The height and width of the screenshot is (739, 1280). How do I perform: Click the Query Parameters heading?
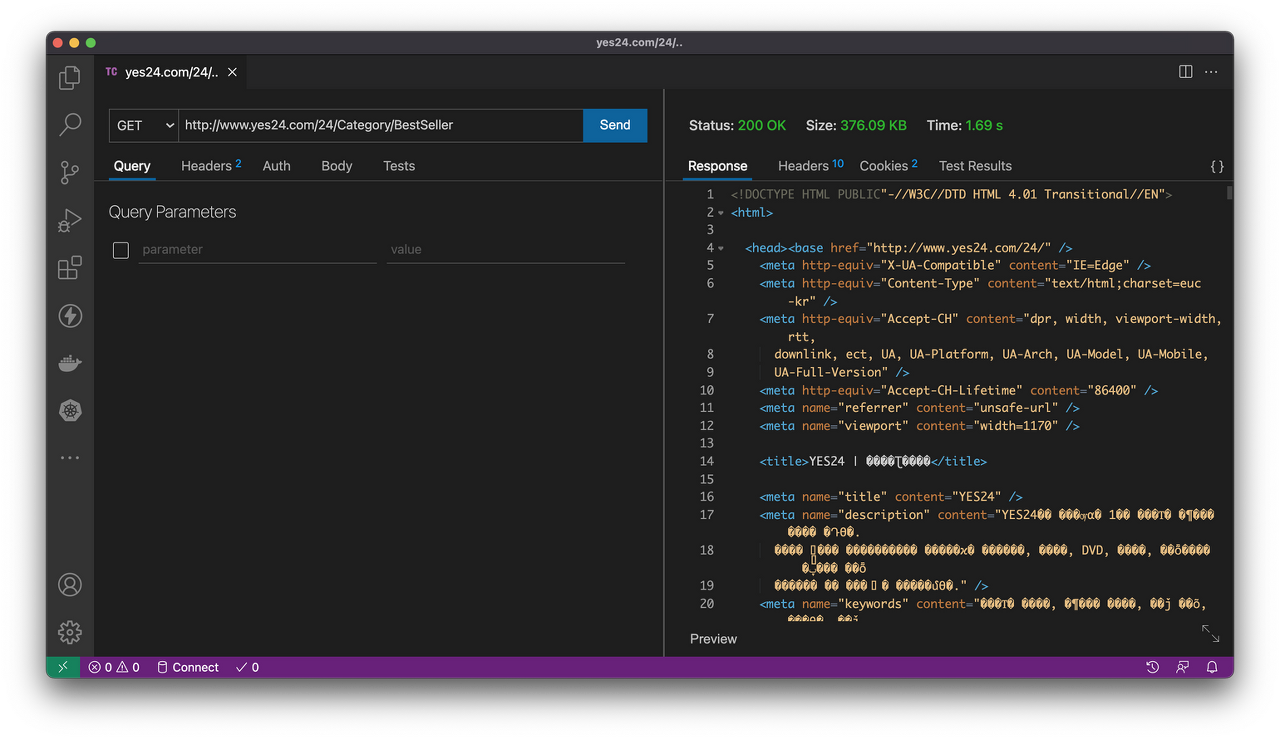pyautogui.click(x=172, y=212)
